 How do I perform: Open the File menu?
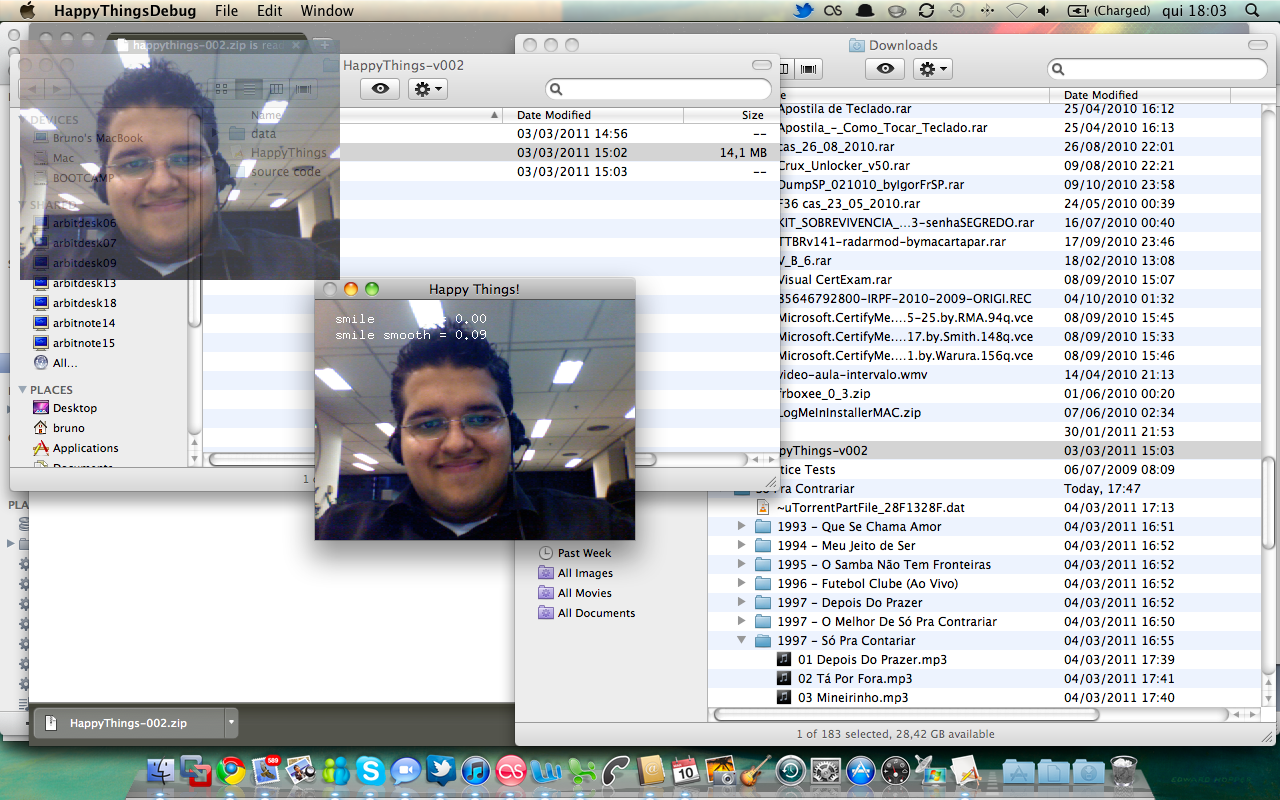pyautogui.click(x=227, y=11)
